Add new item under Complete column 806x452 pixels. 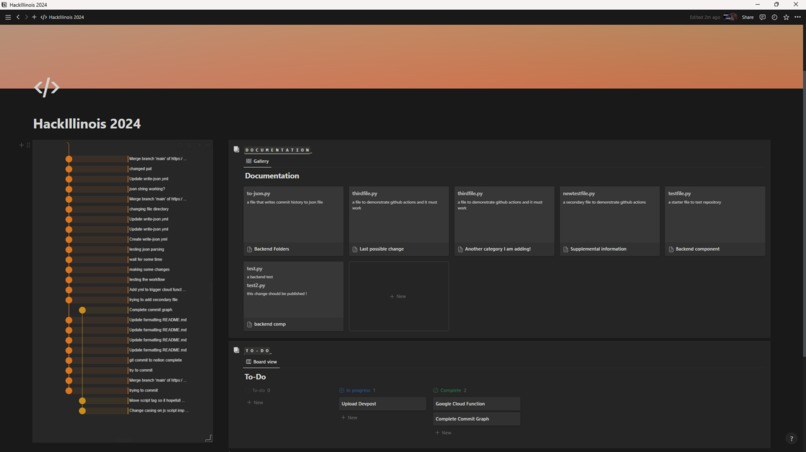443,432
